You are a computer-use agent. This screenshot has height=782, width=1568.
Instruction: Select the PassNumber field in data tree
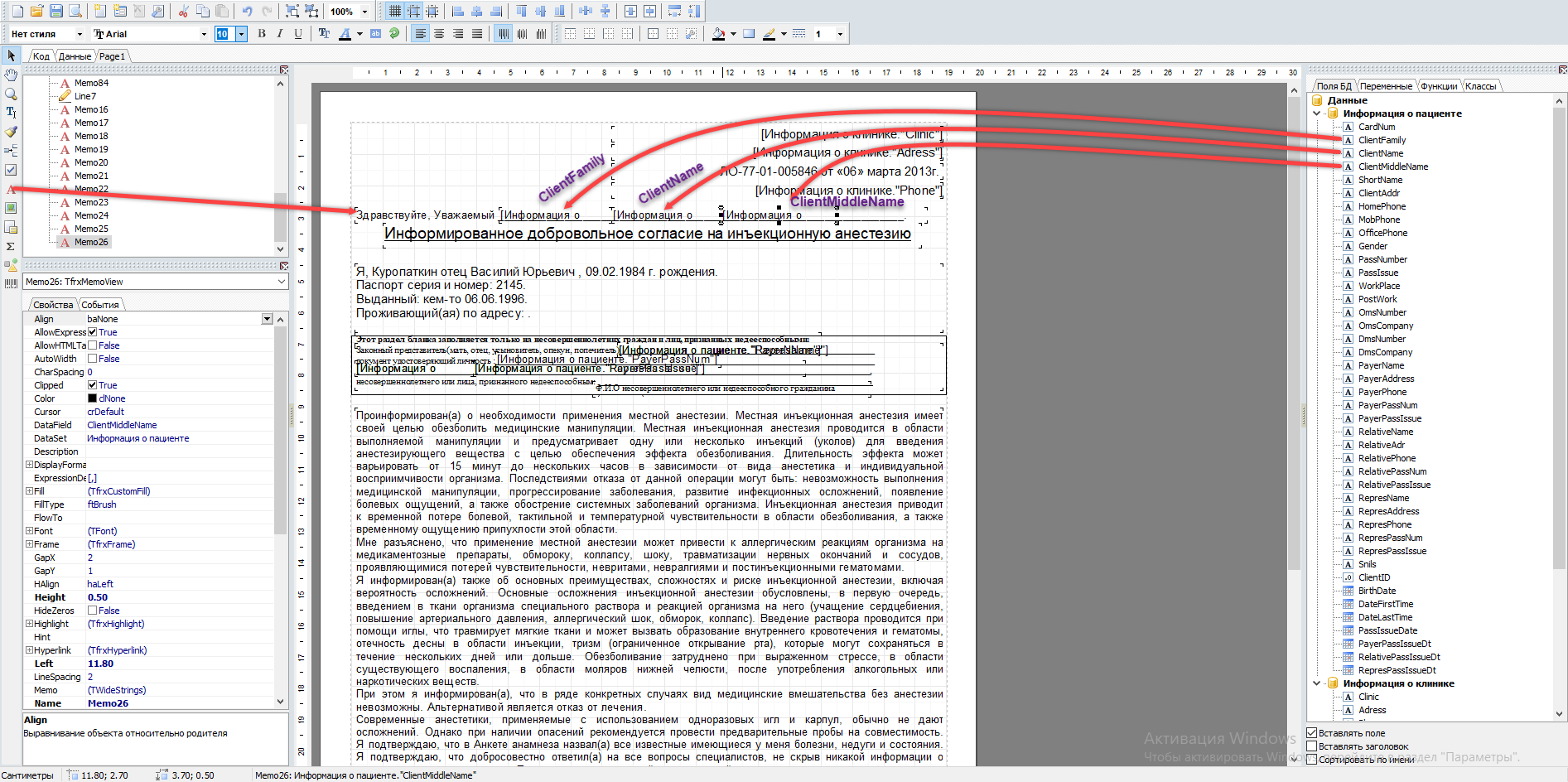1382,259
